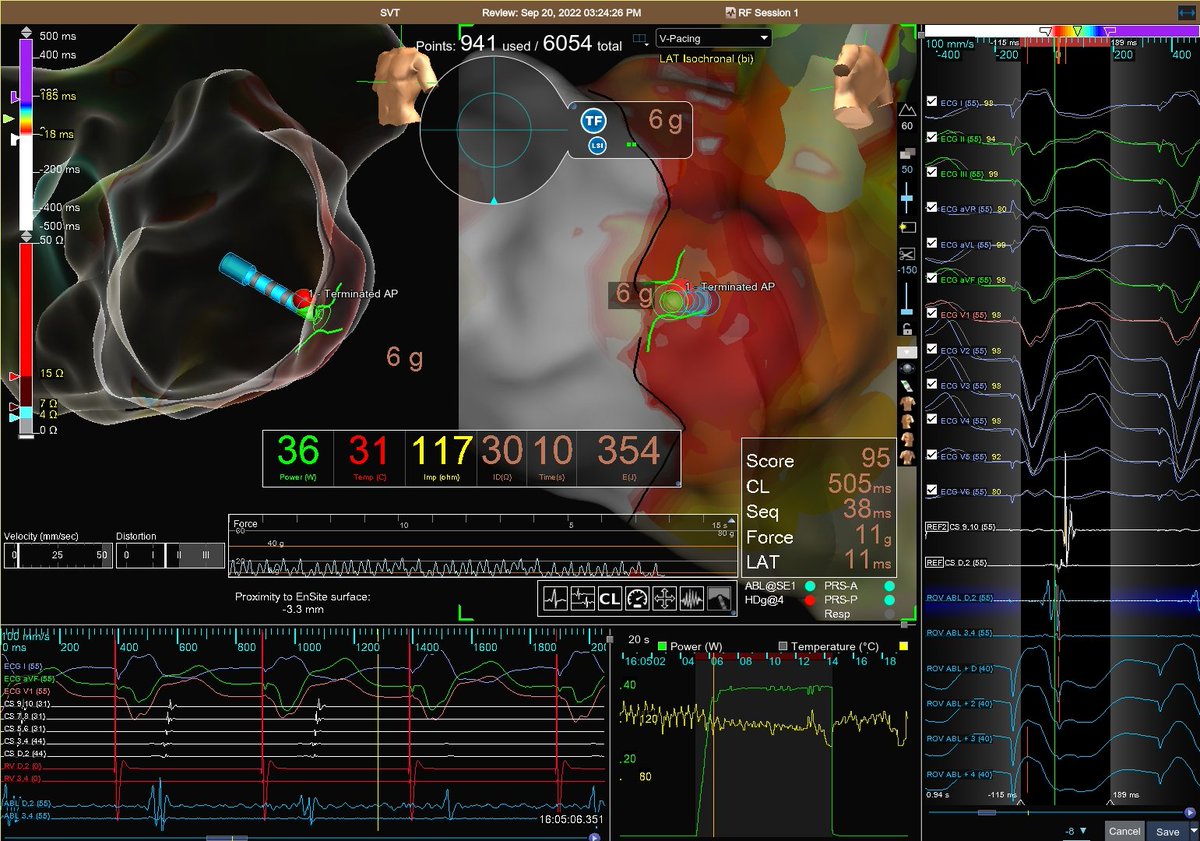
Task: Open the catheter tip view icon
Action: coord(718,598)
